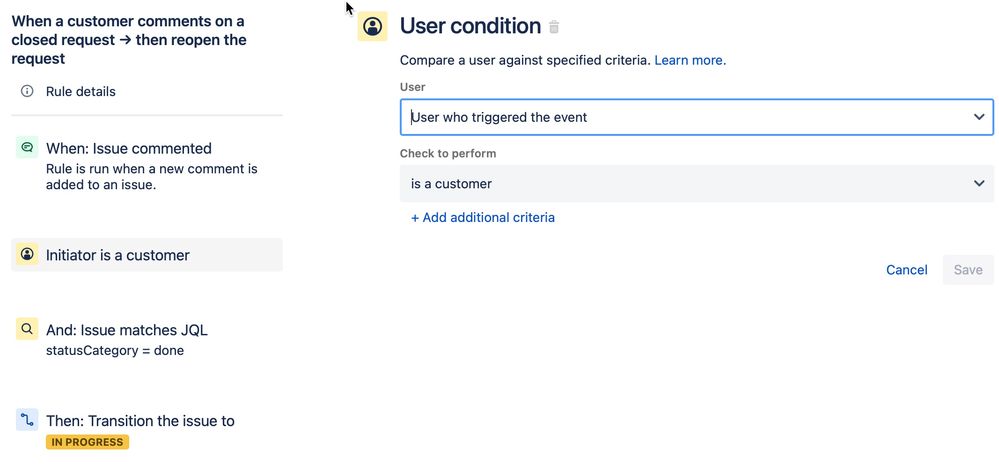999x473 pixels.
Task: Click the Save button
Action: tap(968, 270)
